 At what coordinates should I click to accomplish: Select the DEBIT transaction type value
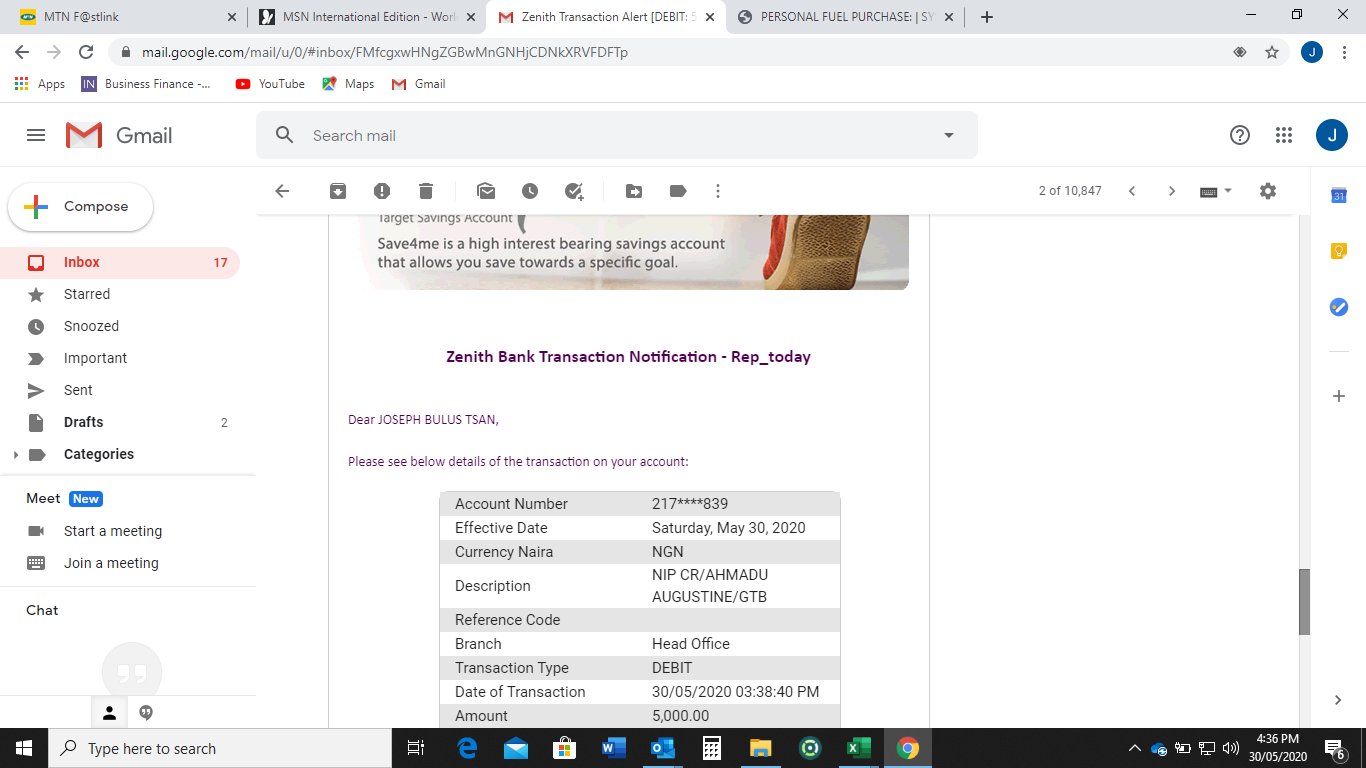[672, 668]
